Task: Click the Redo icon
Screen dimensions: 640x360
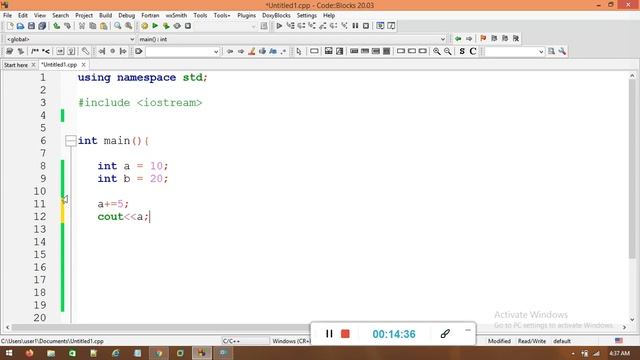Action: [67, 26]
